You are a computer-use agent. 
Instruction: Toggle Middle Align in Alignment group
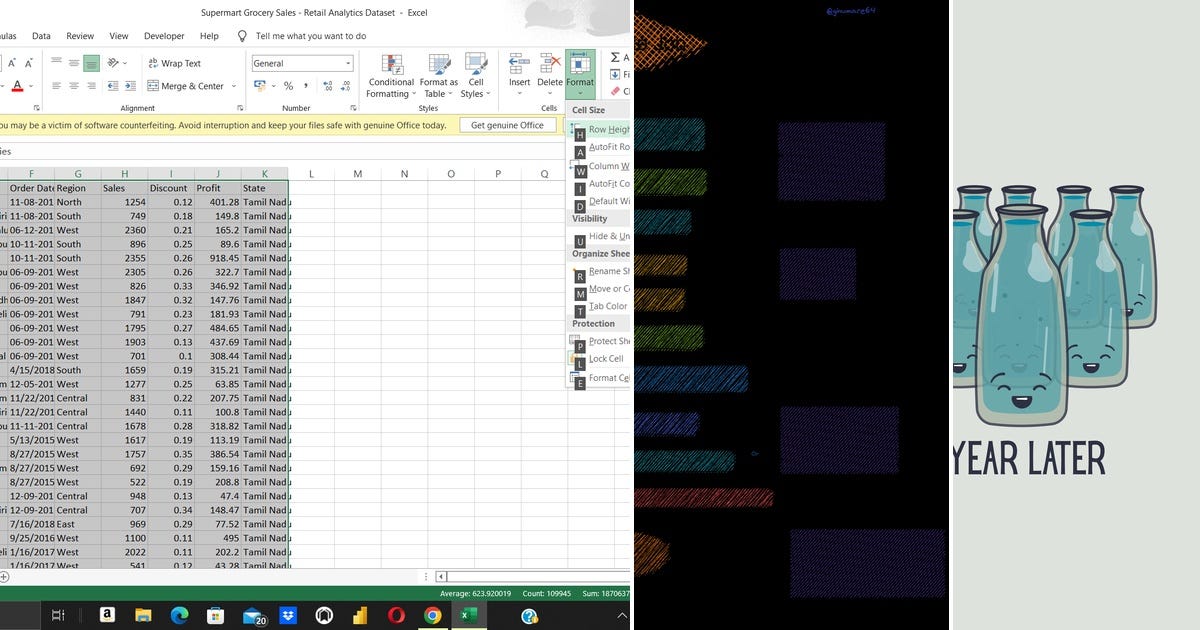[75, 62]
